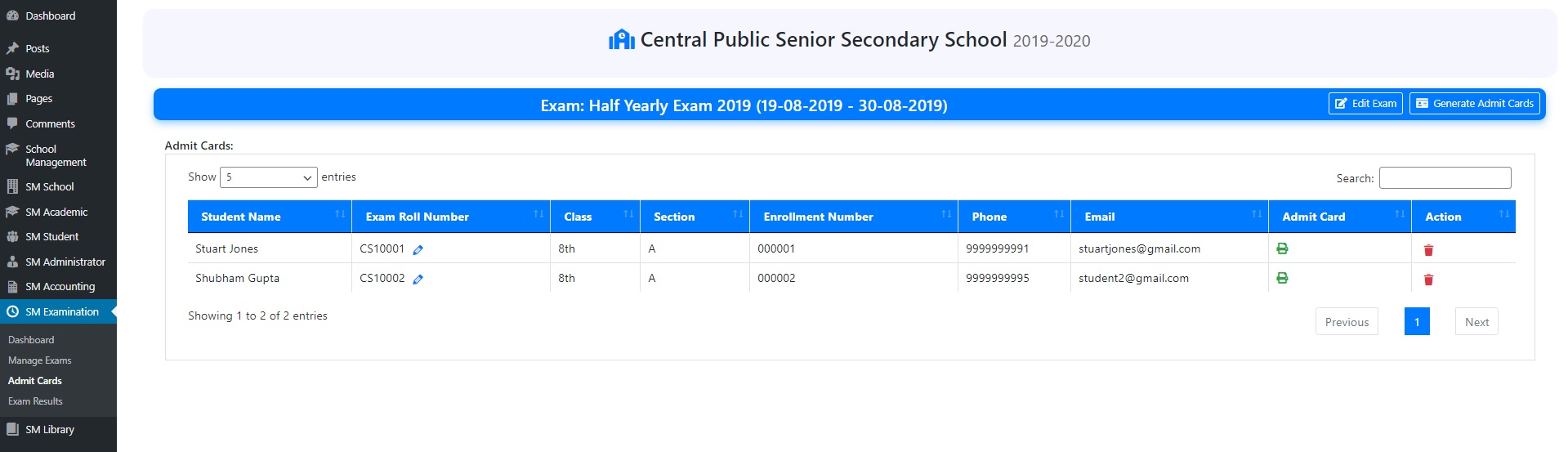
Task: Click the pencil icon beside roll number CS10001
Action: point(418,250)
